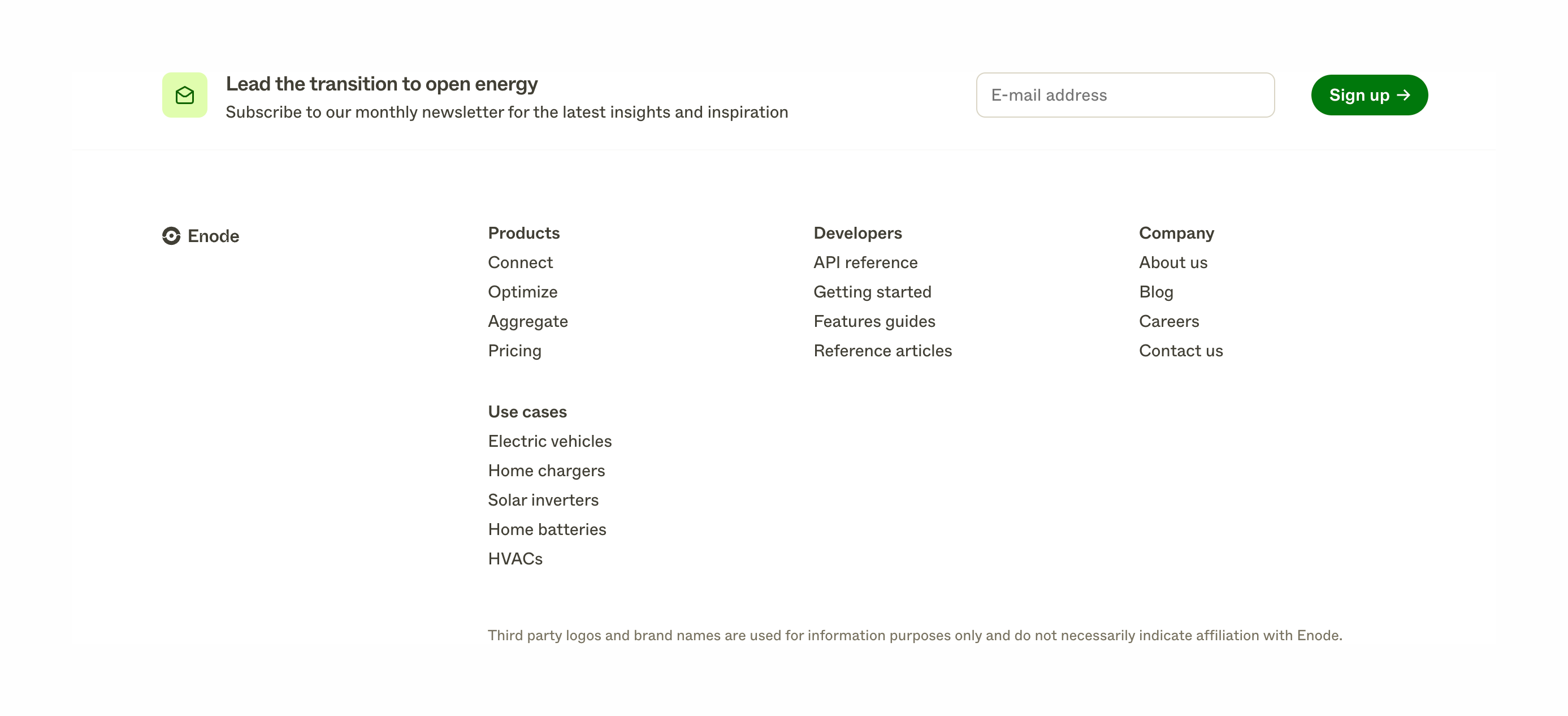The width and height of the screenshot is (1568, 716).
Task: Open Features guides in Developers
Action: (x=873, y=321)
